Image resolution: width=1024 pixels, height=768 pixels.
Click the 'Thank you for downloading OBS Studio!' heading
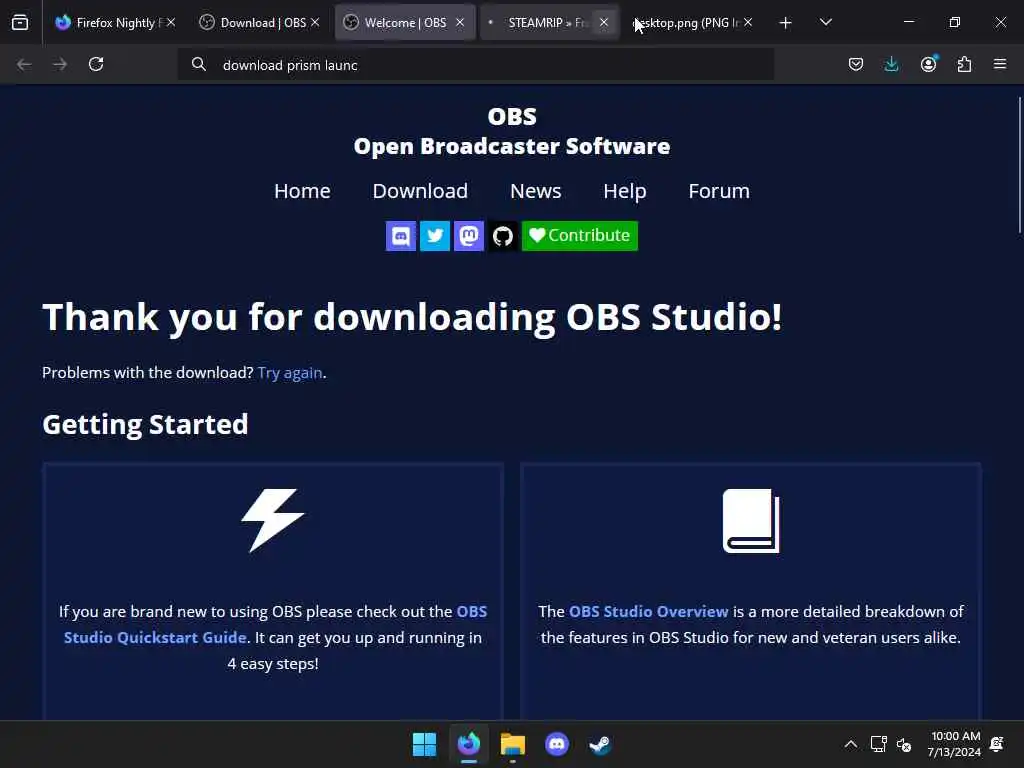click(412, 317)
